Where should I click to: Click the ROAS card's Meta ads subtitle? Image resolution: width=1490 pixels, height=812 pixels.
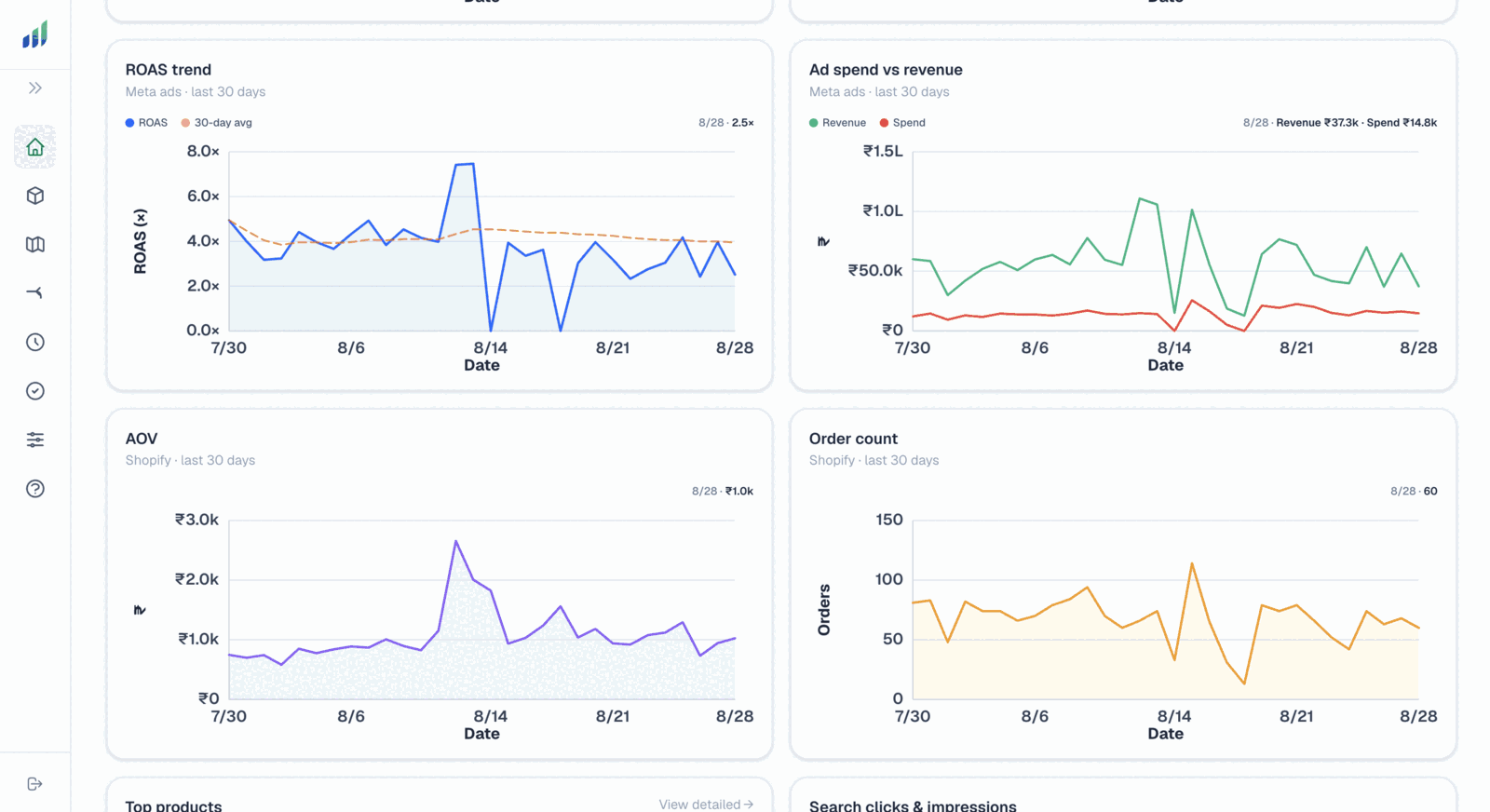pos(196,92)
